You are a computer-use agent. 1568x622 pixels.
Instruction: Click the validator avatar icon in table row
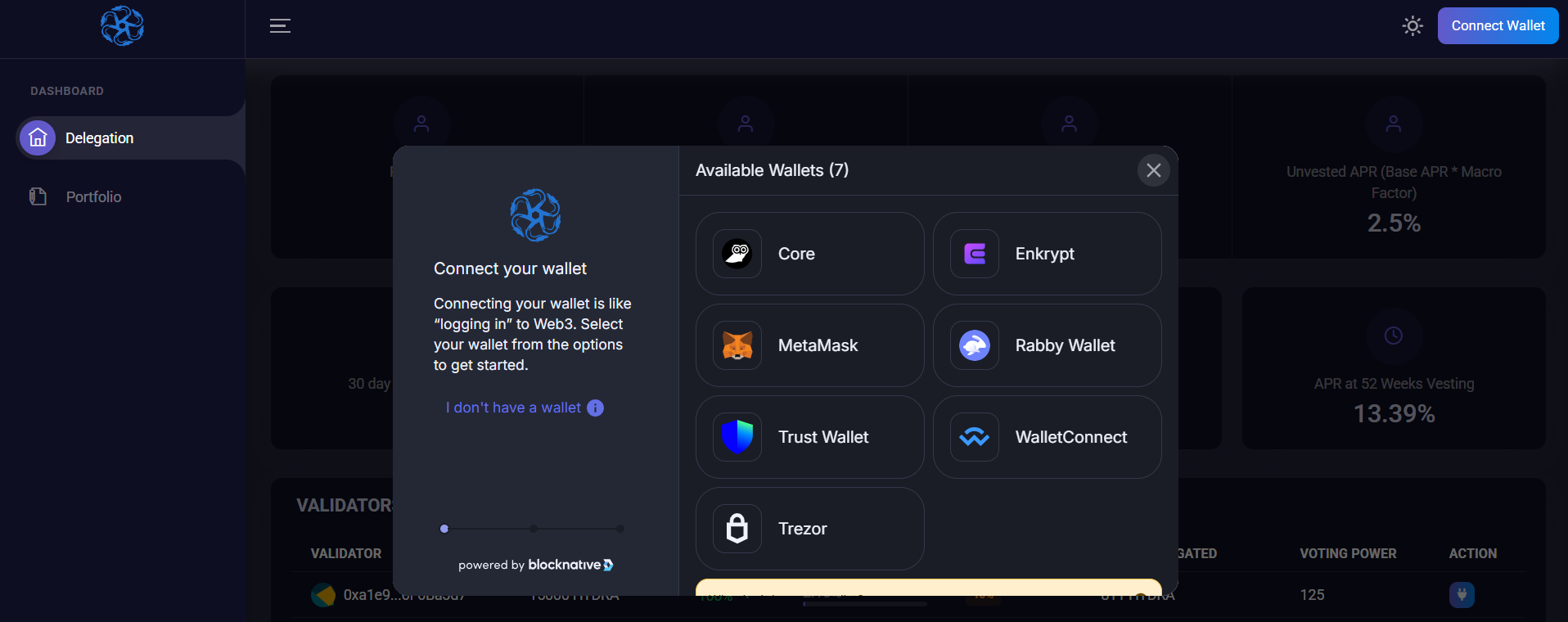(x=323, y=595)
